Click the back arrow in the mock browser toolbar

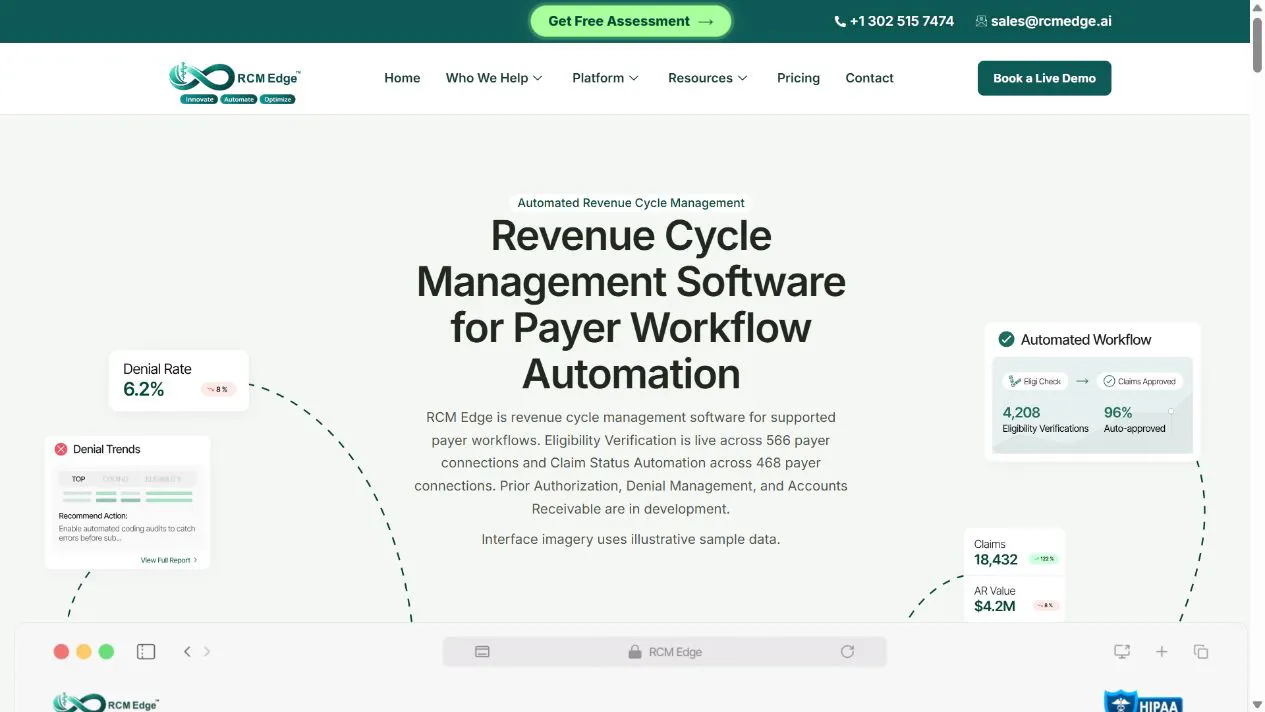coord(187,652)
